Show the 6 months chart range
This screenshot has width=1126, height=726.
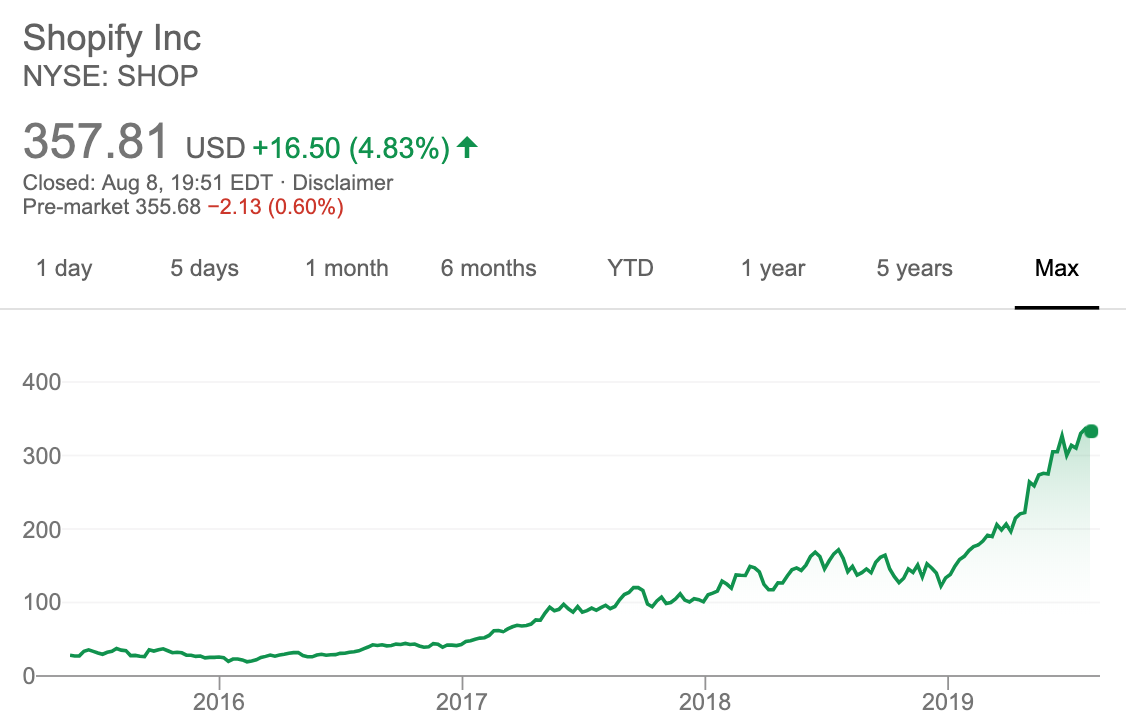488,269
